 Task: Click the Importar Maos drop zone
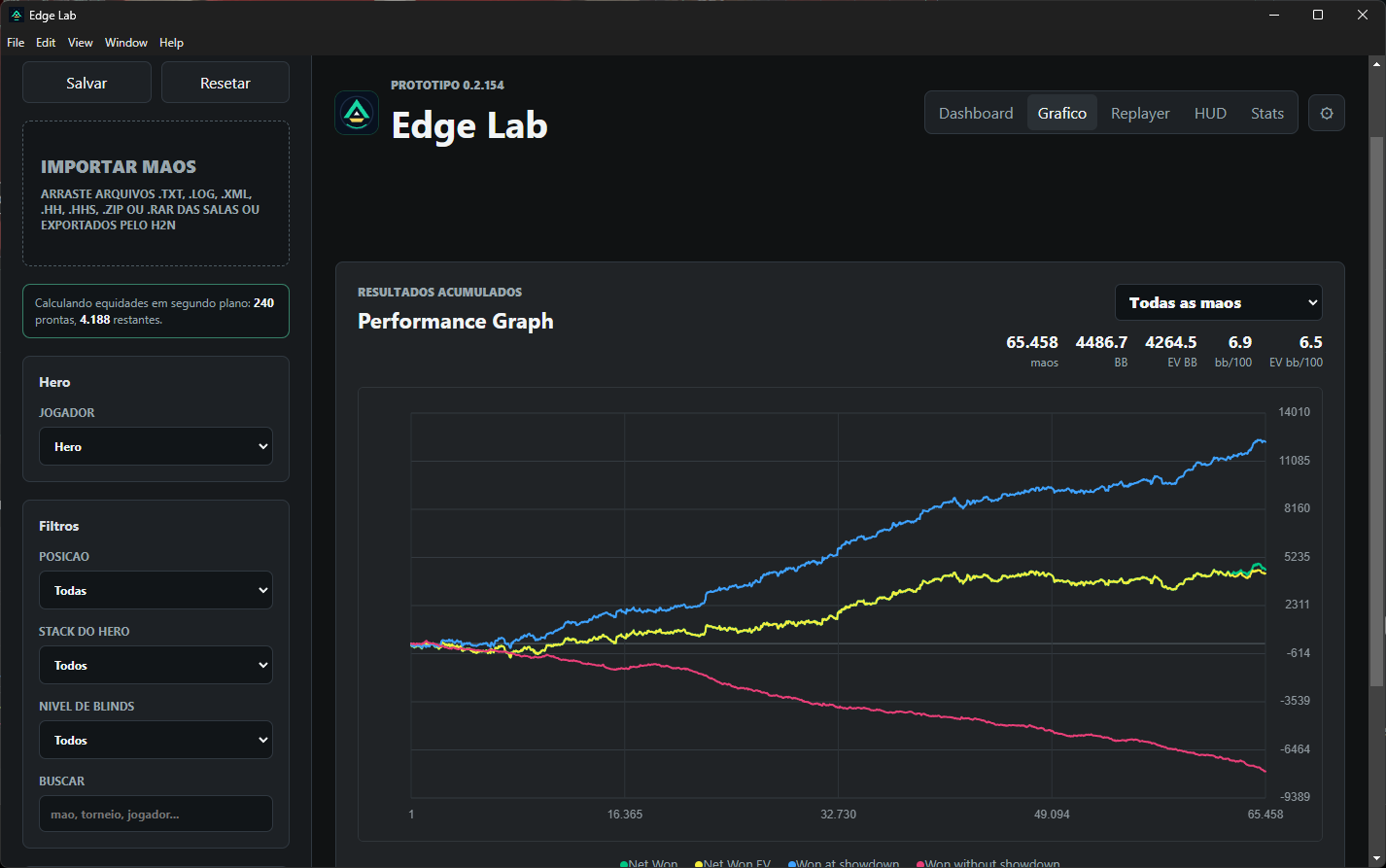156,193
